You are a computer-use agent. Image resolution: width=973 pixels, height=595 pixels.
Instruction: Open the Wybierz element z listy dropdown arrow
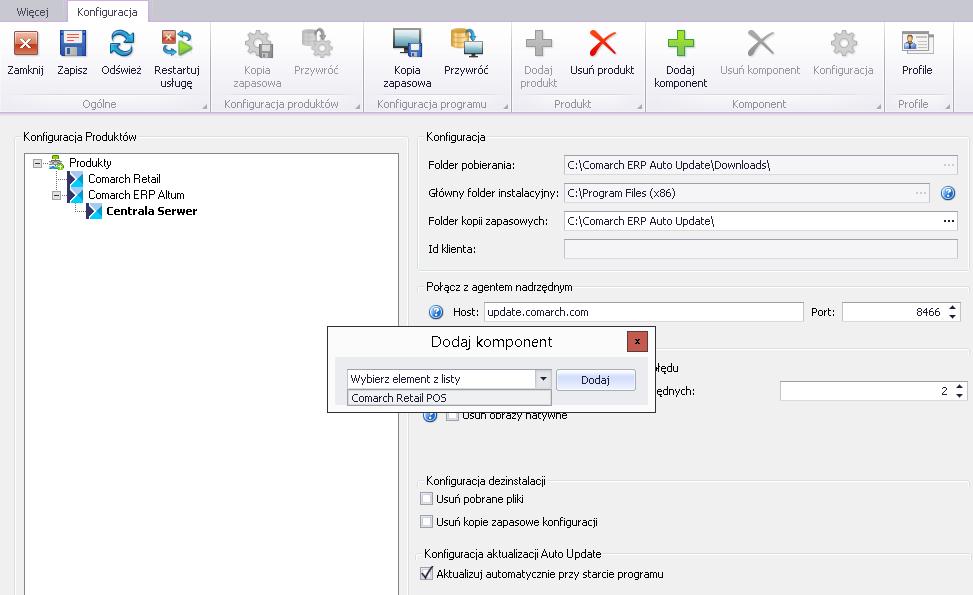click(x=543, y=378)
